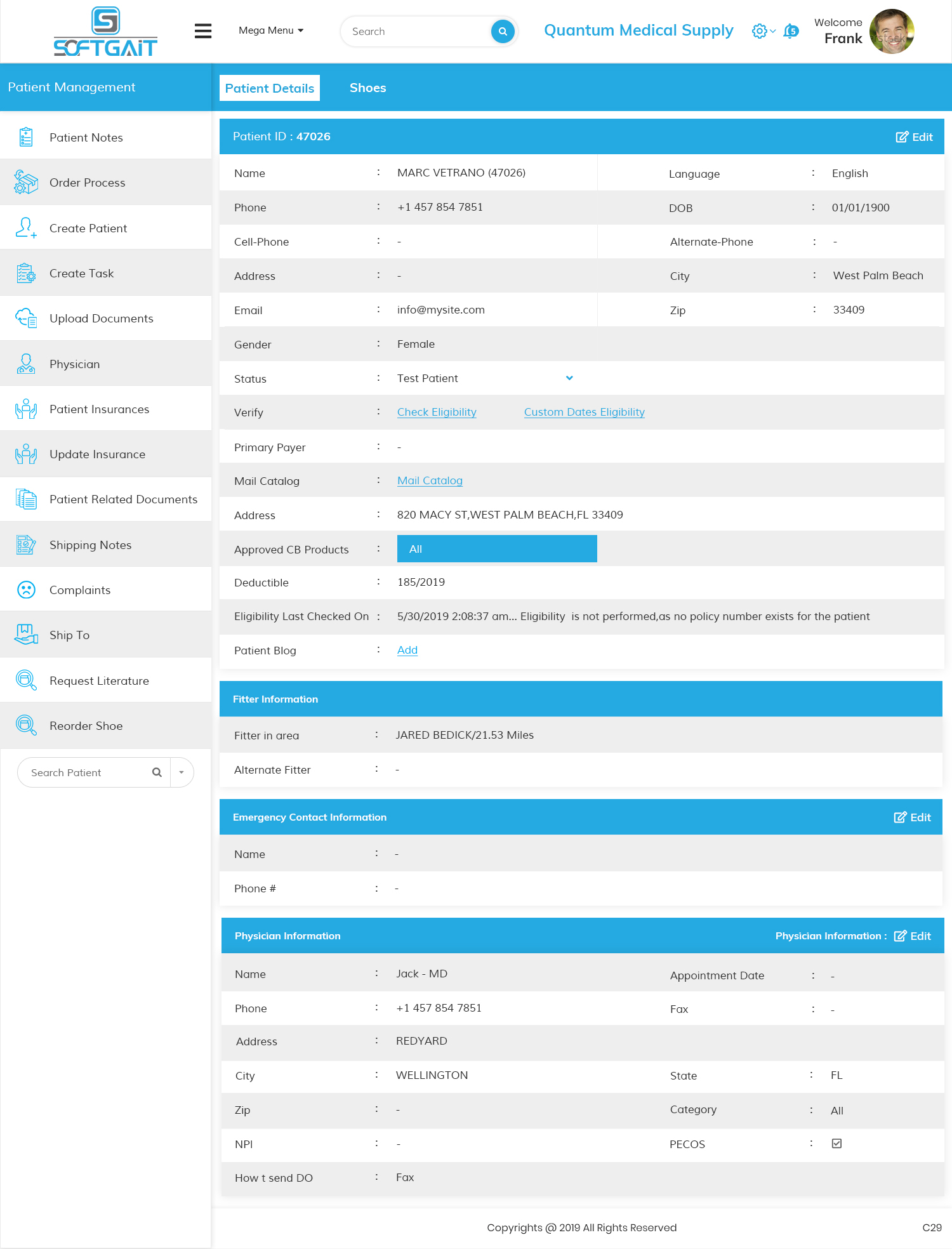This screenshot has height=1249, width=952.
Task: Open the settings gear dropdown
Action: (x=763, y=31)
